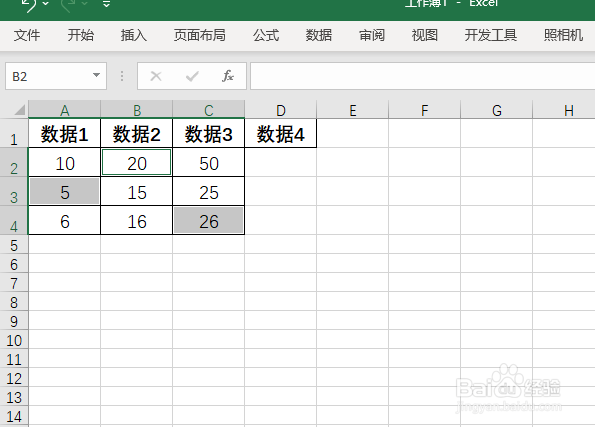
Task: Open the 文件 menu tab
Action: [x=27, y=35]
